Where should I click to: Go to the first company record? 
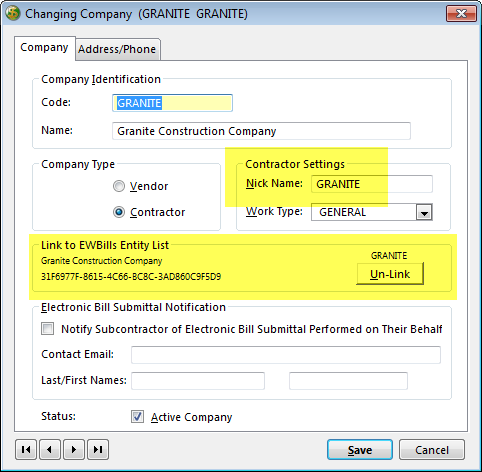[26, 449]
